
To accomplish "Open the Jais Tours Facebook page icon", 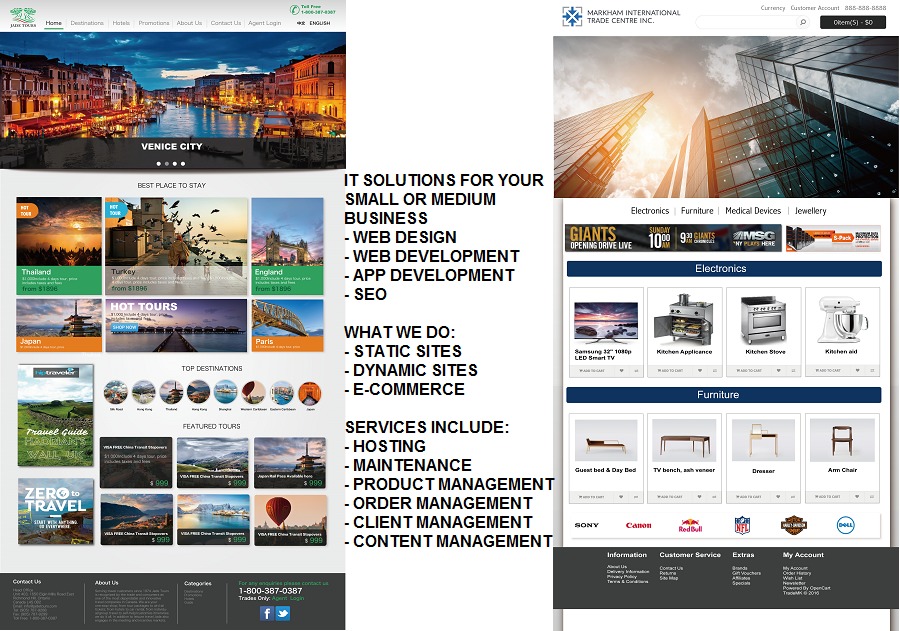I will pos(266,613).
